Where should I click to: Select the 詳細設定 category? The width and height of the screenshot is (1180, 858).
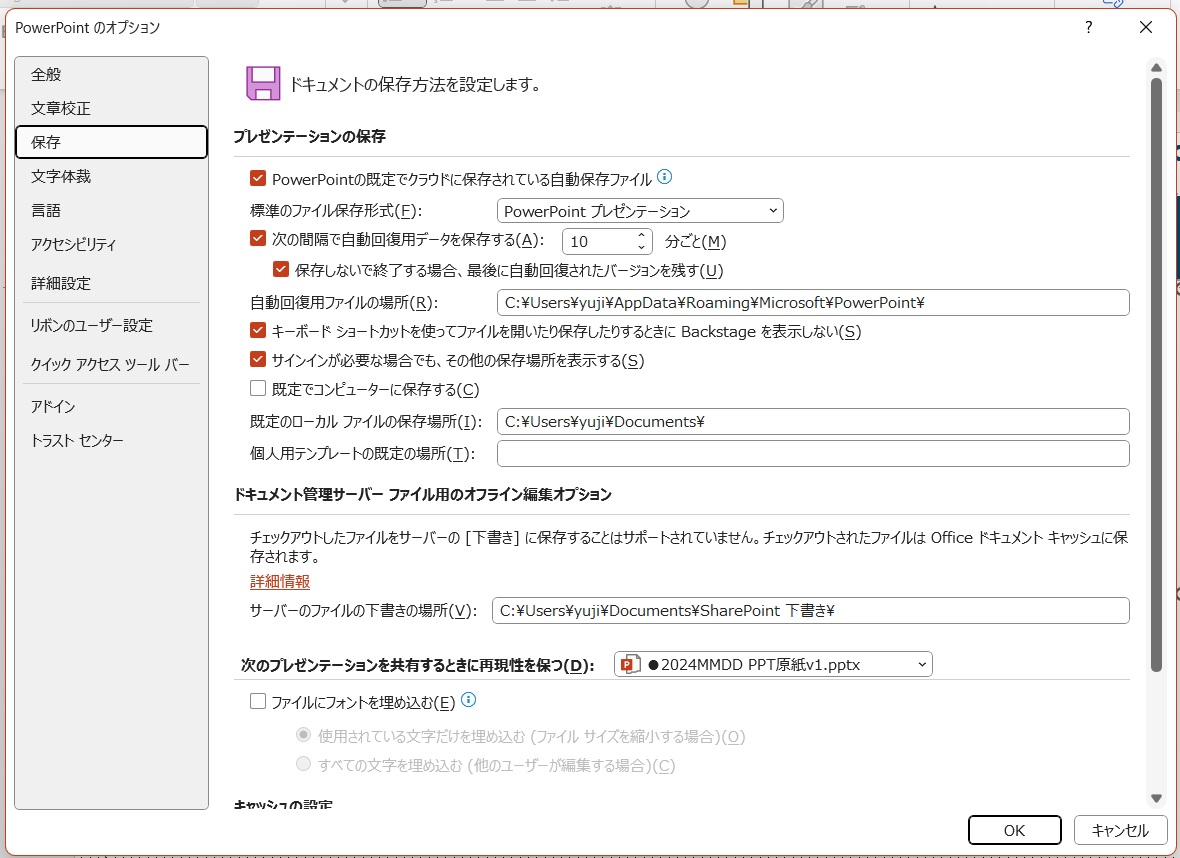pos(111,283)
